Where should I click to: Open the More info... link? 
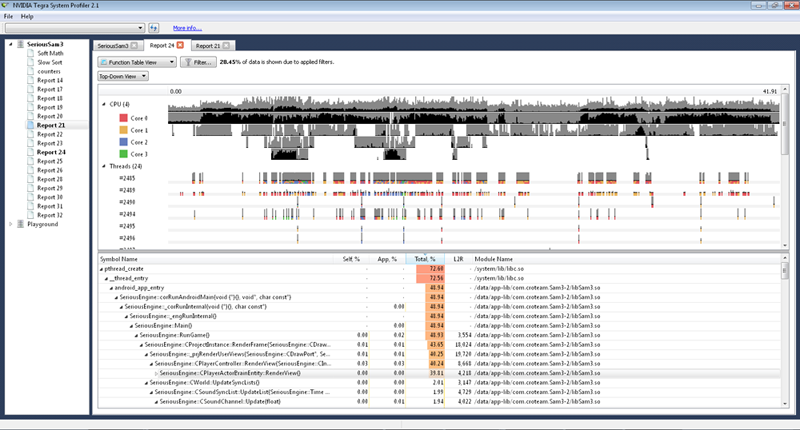tap(187, 28)
